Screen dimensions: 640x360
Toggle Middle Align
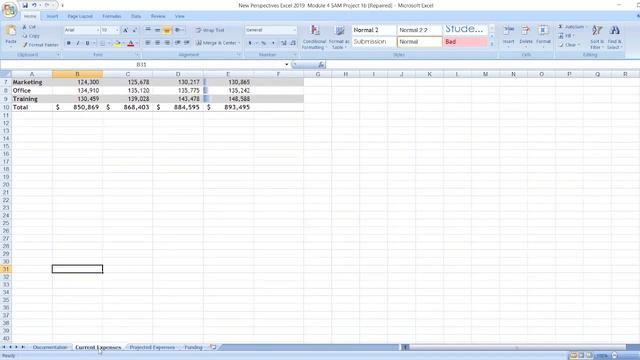(157, 30)
